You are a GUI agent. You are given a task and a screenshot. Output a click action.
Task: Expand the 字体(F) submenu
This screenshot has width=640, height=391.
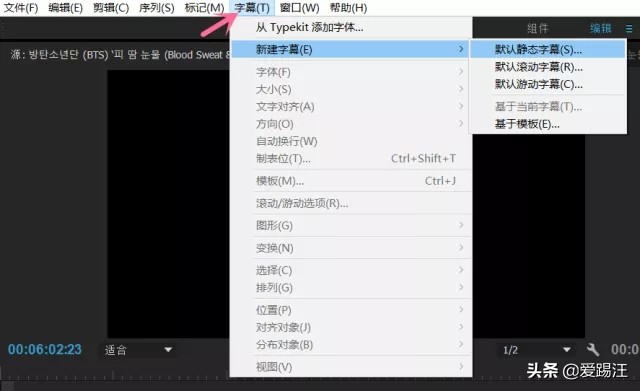(351, 72)
